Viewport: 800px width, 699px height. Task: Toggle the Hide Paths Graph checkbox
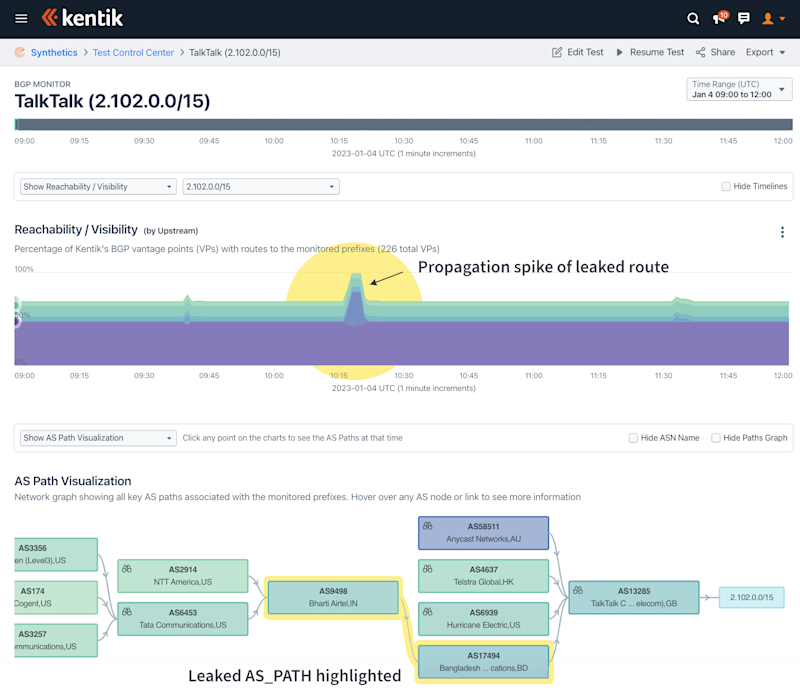716,438
